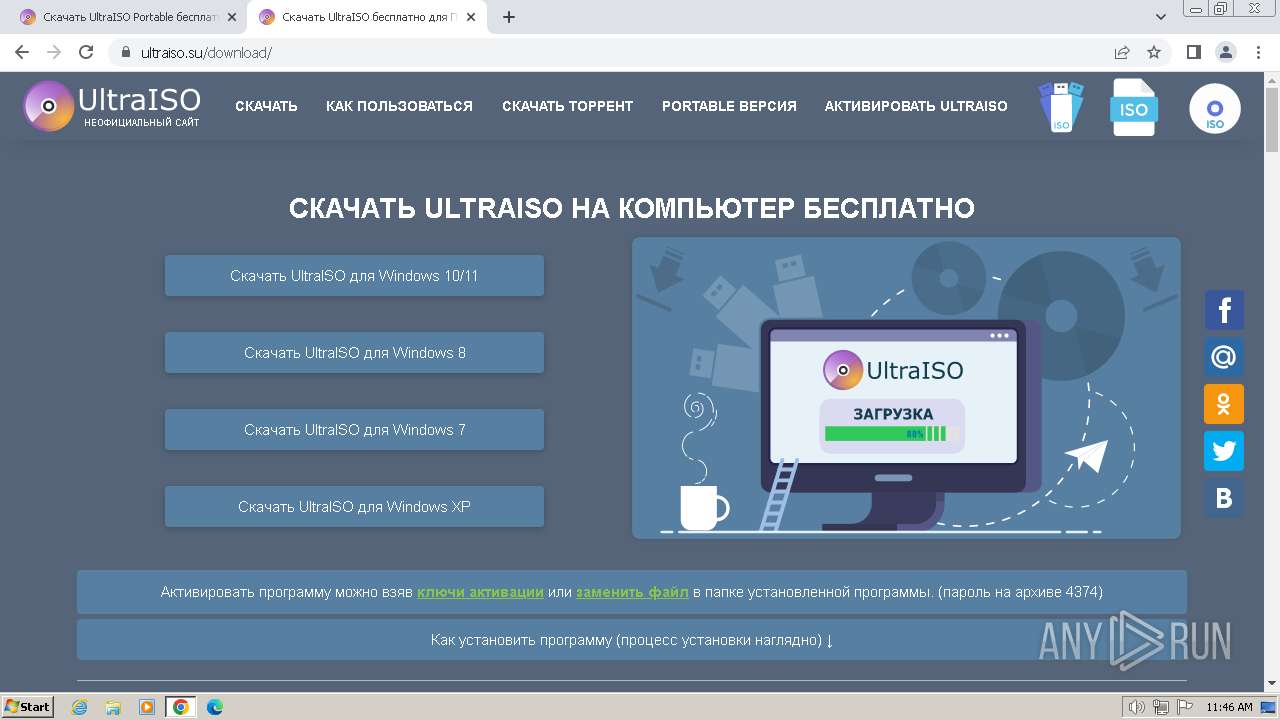Open the round ISO disc icon
This screenshot has height=720, width=1280.
pos(1215,109)
